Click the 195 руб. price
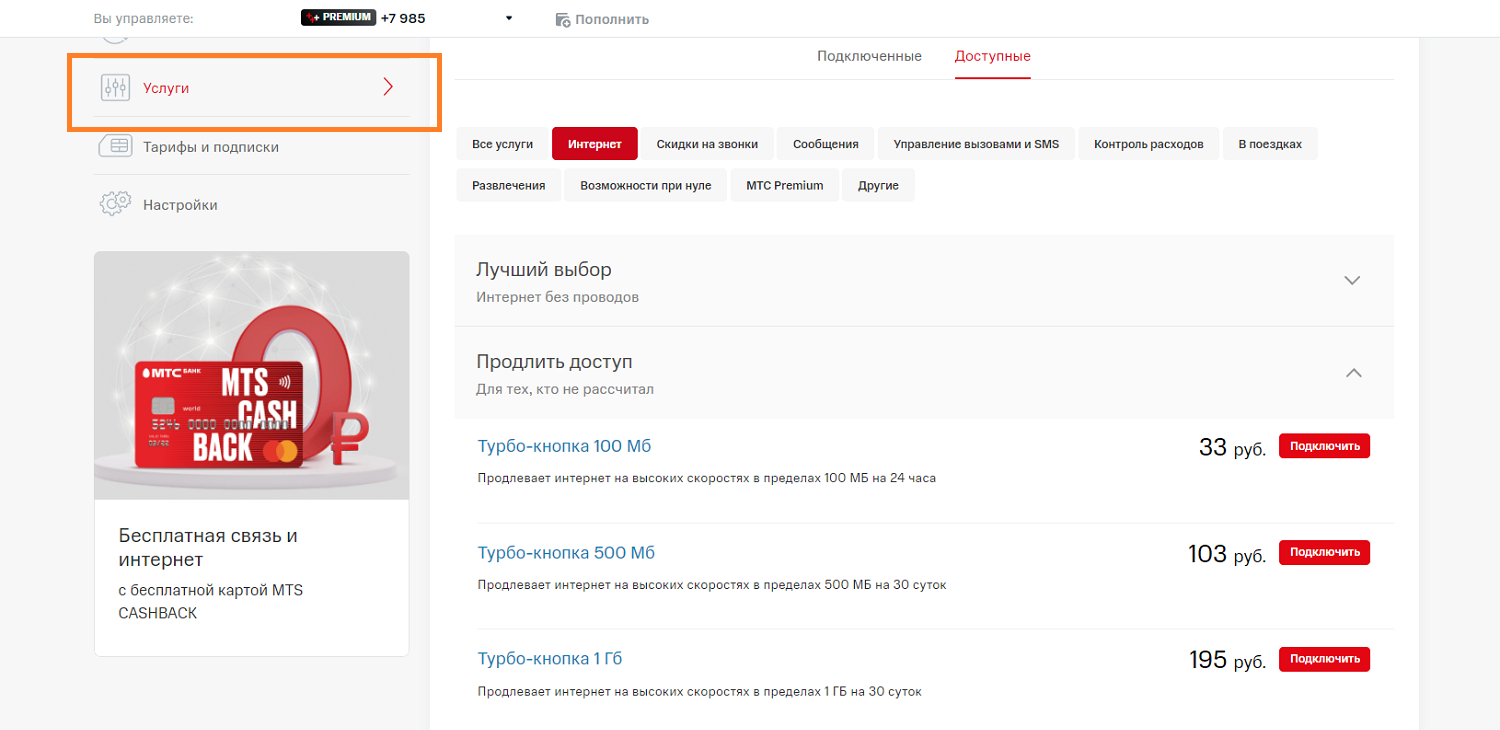Screen dimensions: 1500x730 tap(1227, 660)
